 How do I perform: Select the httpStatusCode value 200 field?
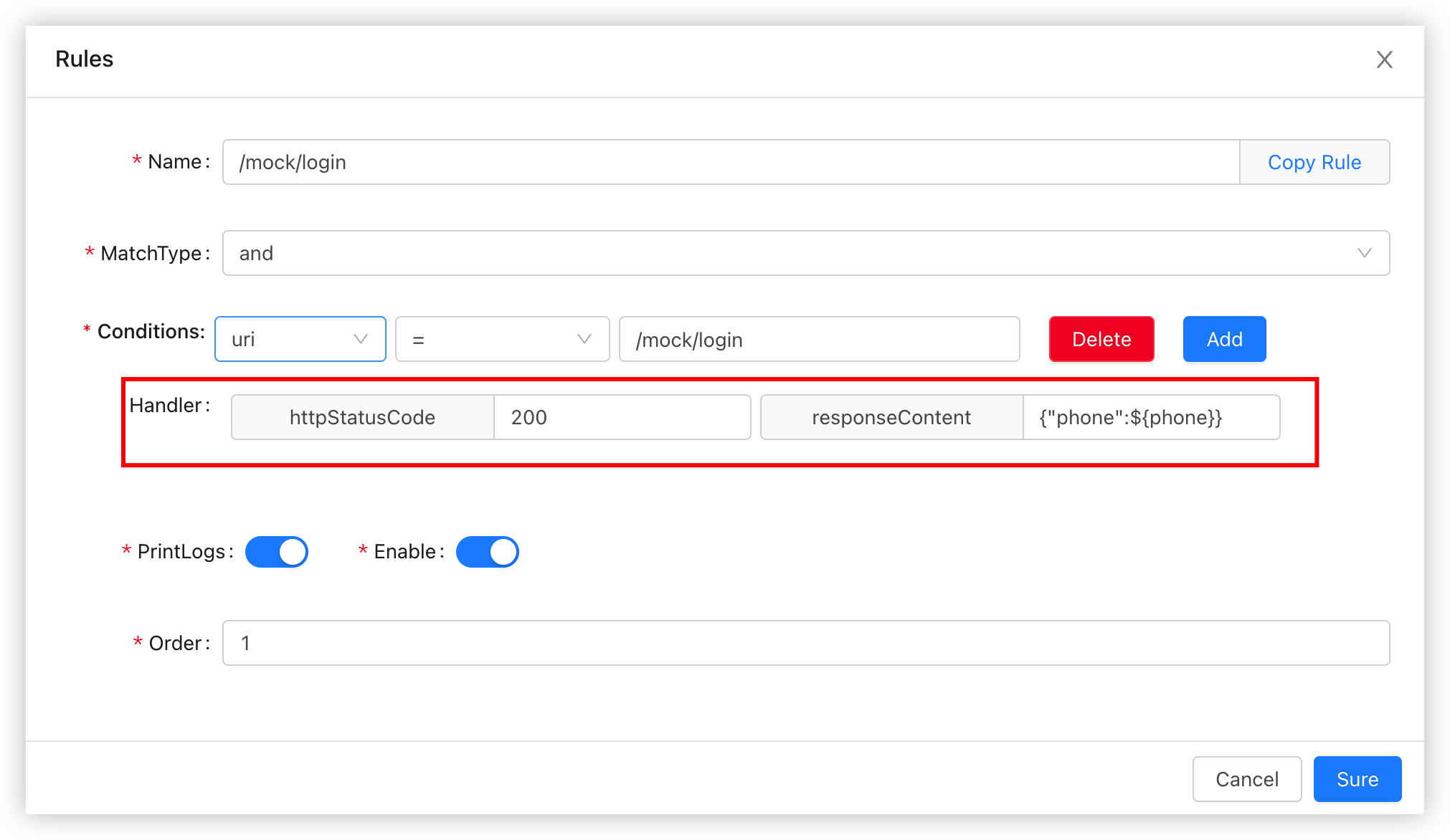click(x=621, y=417)
